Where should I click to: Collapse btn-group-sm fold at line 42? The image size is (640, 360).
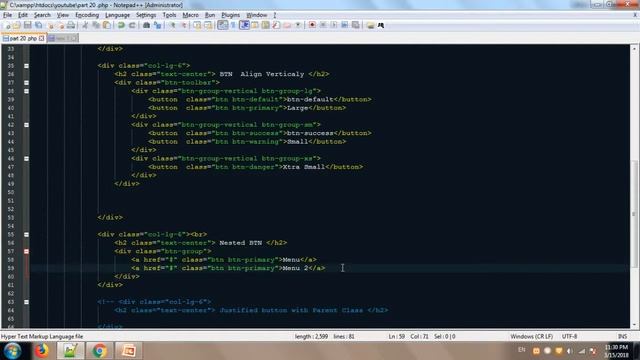[26, 124]
